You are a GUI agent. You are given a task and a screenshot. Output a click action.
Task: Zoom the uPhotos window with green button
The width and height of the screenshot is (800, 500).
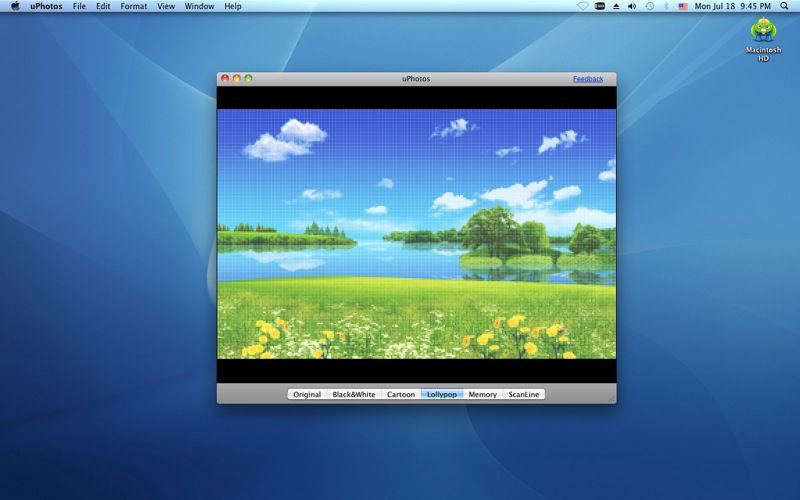(x=248, y=79)
